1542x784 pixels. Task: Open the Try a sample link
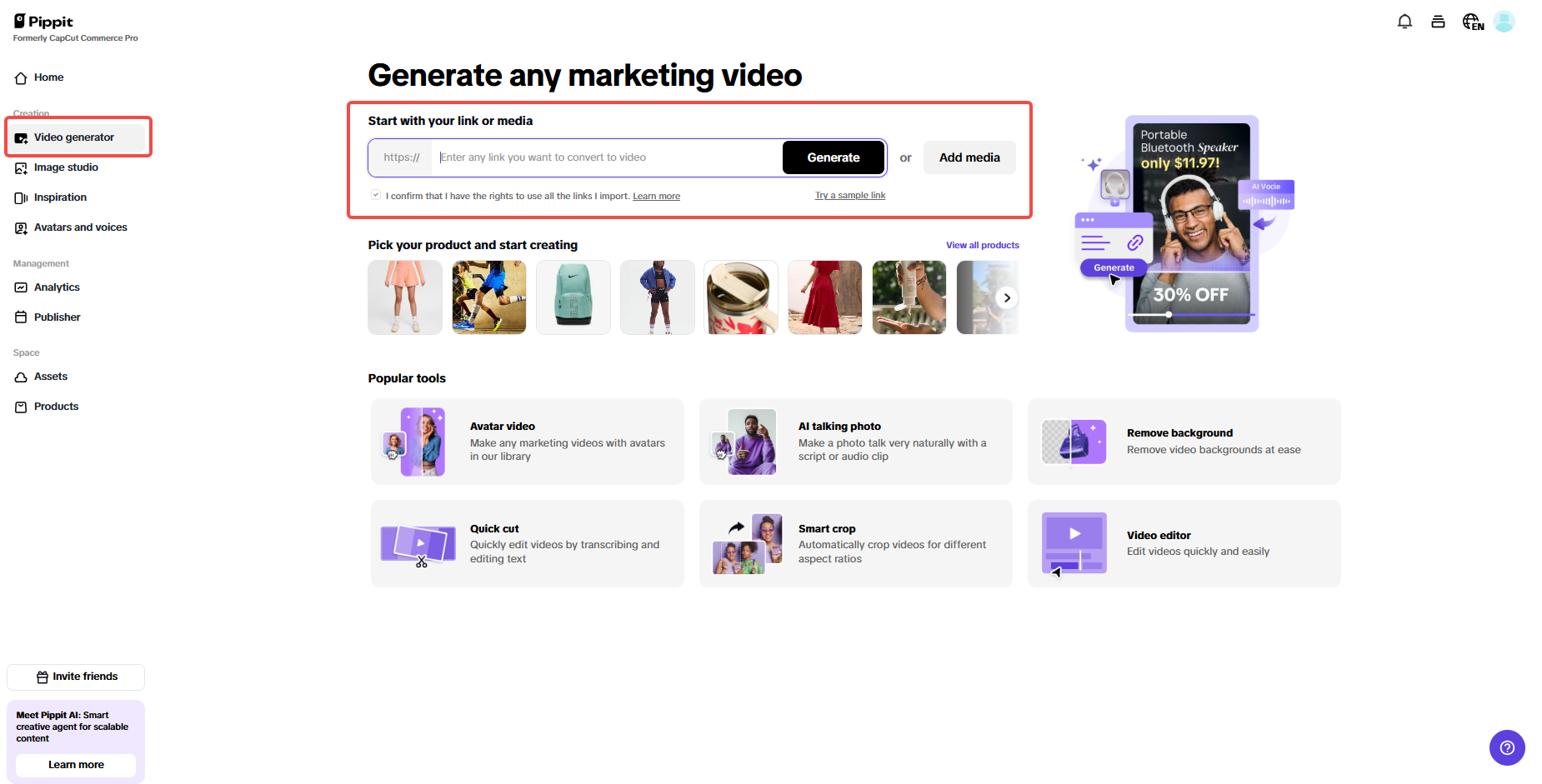click(x=849, y=194)
